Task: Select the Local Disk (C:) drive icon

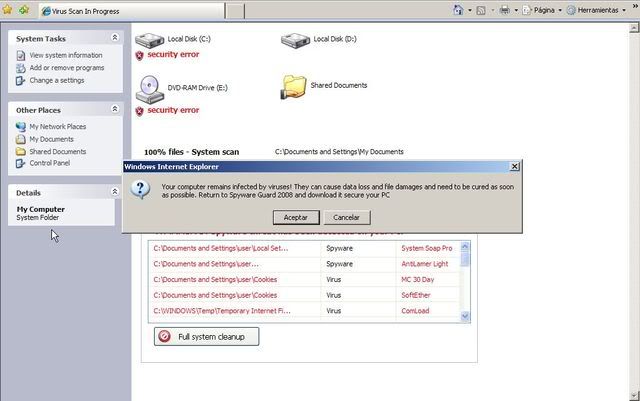Action: [x=149, y=41]
